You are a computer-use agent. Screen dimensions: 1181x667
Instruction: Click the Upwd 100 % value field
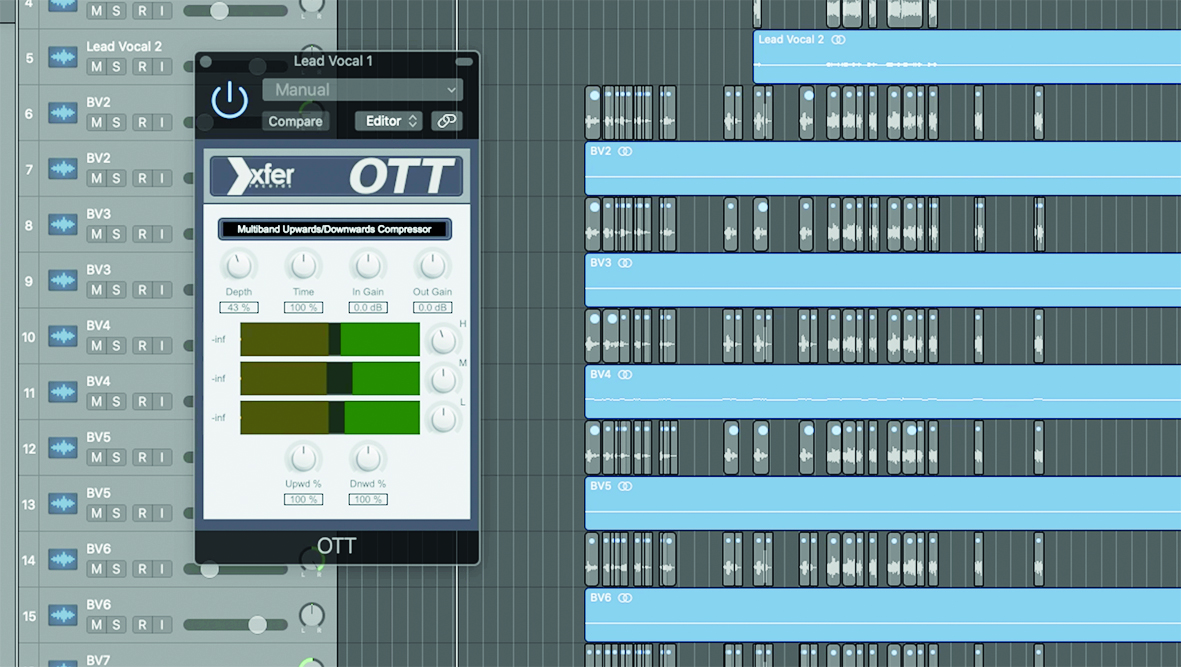(304, 499)
